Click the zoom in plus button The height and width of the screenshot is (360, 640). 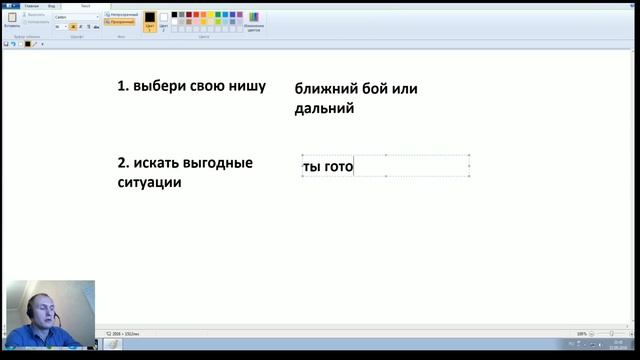click(630, 334)
